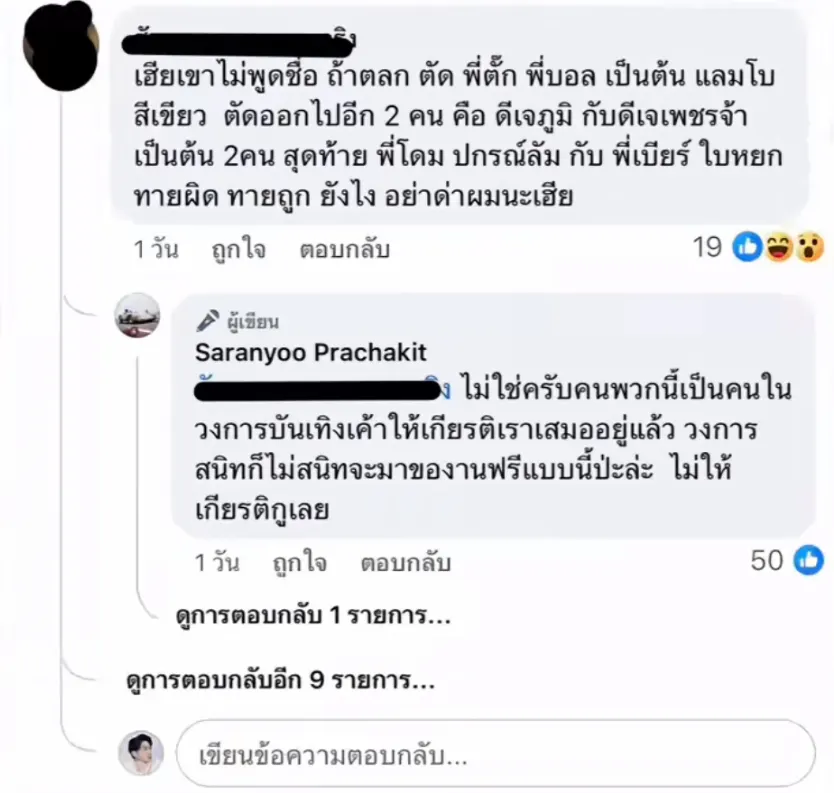Click the top comment's 1 วัน timestamp

(x=156, y=249)
